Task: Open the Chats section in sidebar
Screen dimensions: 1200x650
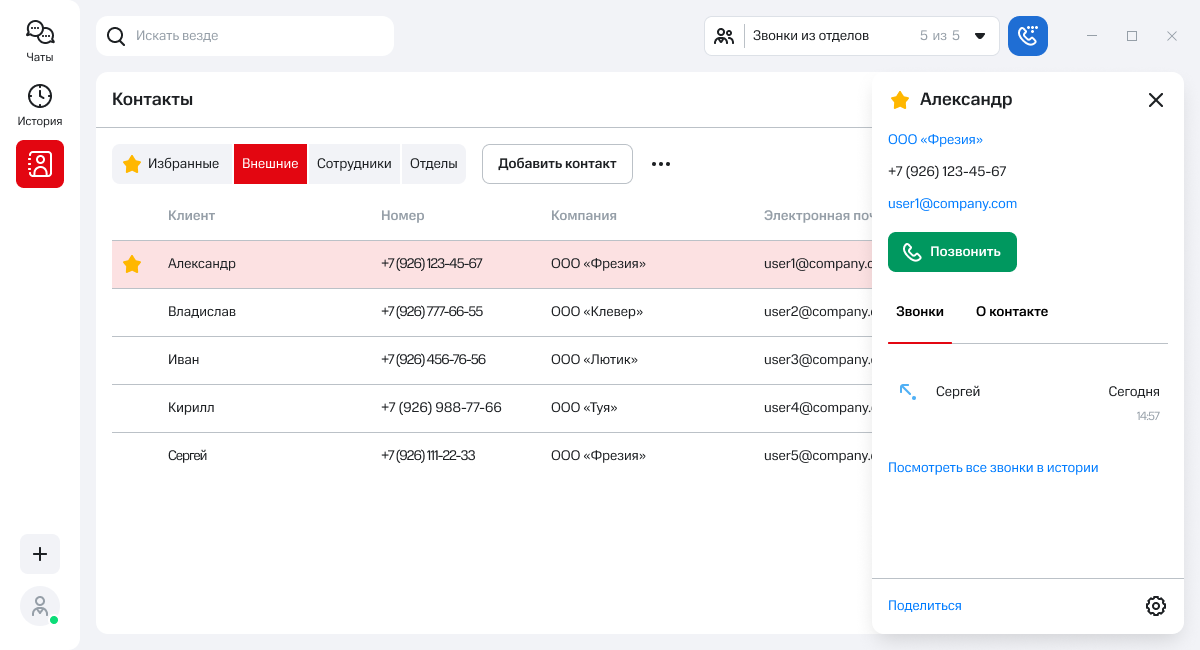Action: tap(40, 42)
